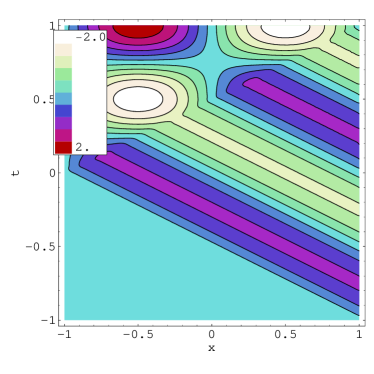Click the t axis label

click(x=15, y=173)
